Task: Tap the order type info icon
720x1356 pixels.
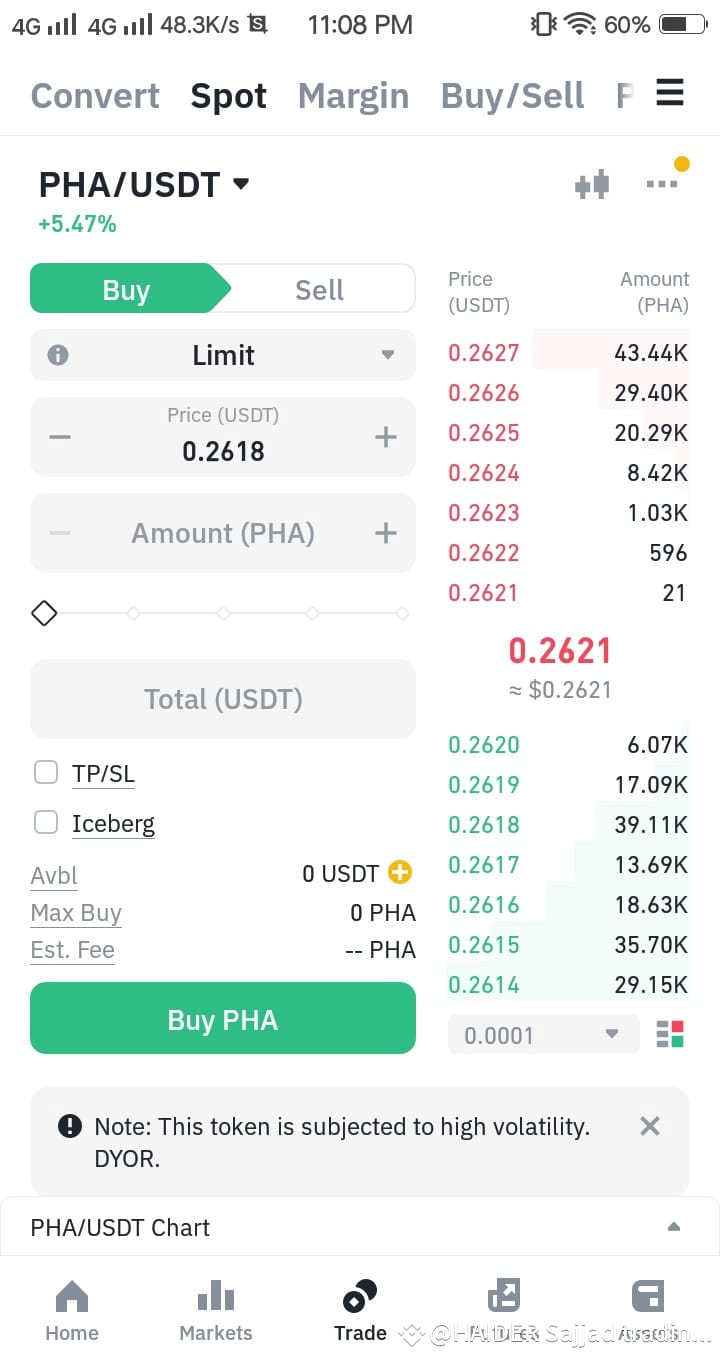Action: [58, 355]
